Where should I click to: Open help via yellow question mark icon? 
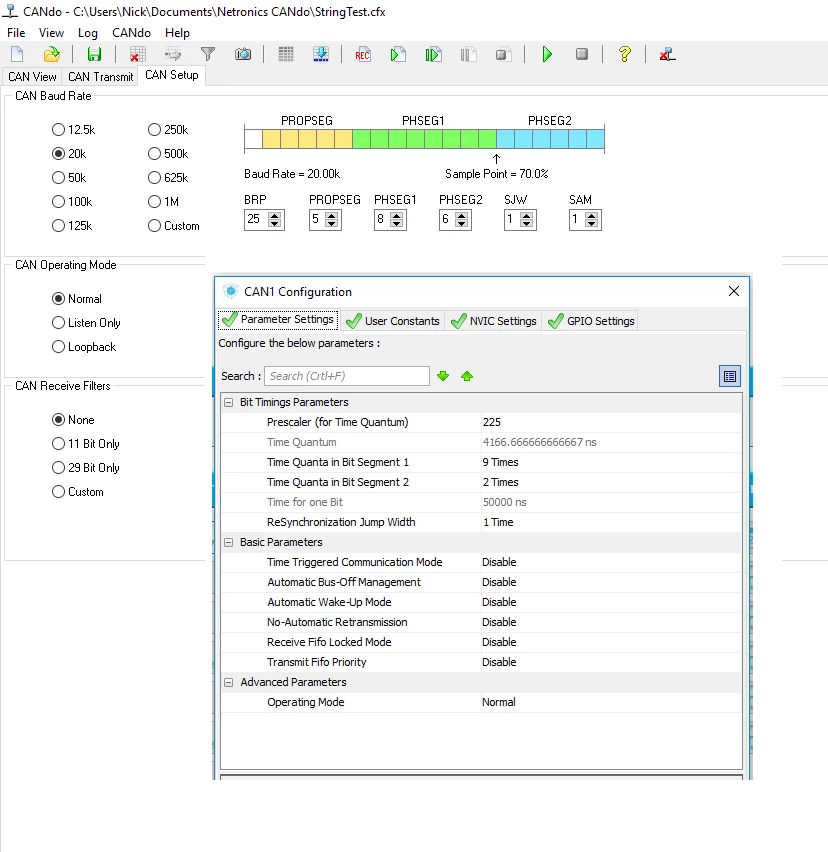[625, 54]
